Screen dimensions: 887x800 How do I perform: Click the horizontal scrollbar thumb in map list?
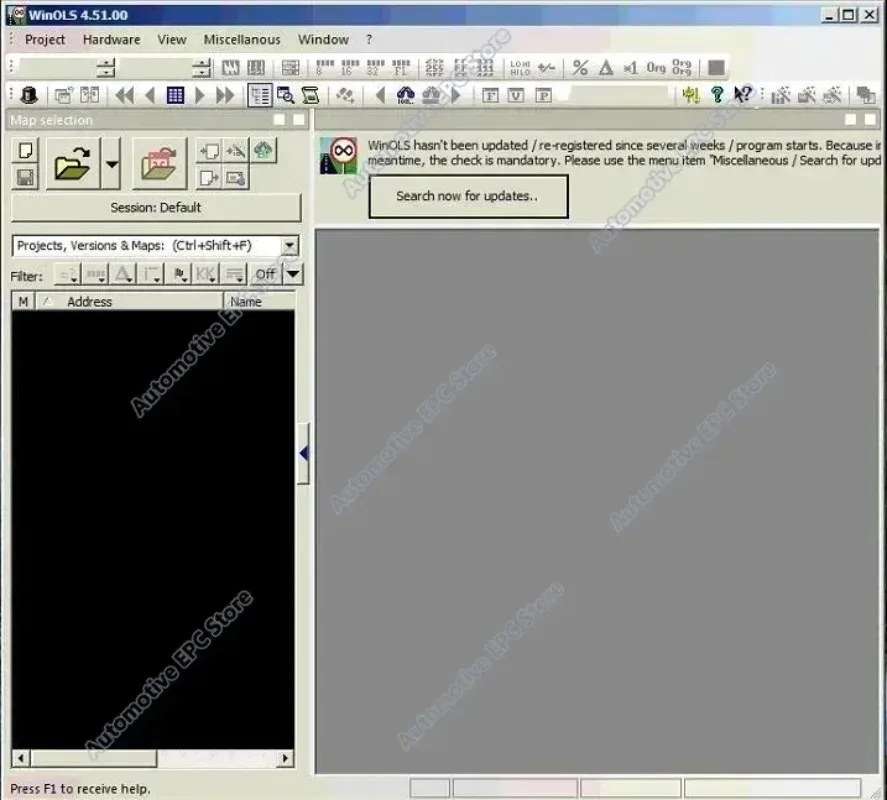pyautogui.click(x=93, y=758)
